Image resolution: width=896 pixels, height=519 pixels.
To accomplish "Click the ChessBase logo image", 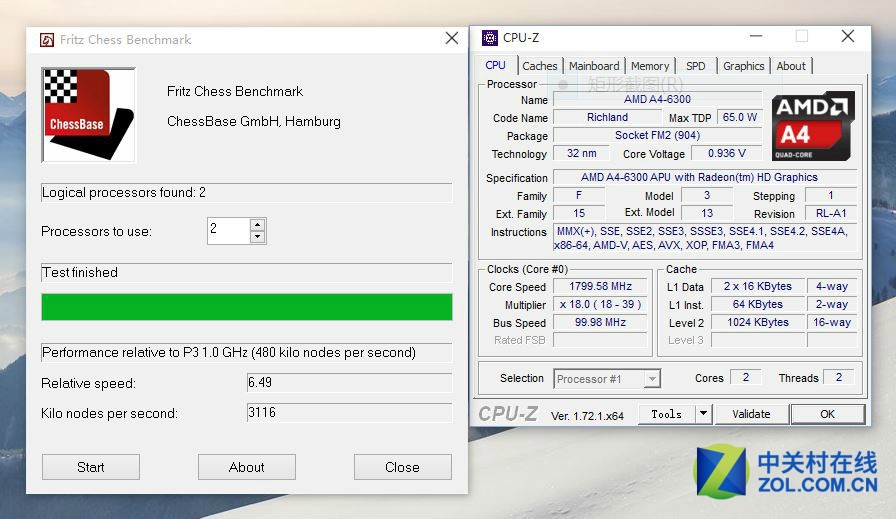I will pos(89,114).
